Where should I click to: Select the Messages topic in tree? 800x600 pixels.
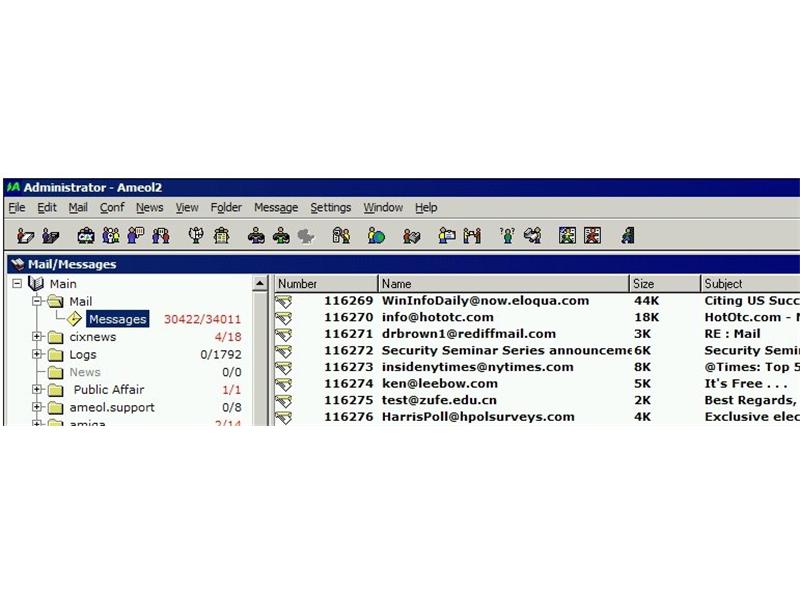click(x=117, y=319)
